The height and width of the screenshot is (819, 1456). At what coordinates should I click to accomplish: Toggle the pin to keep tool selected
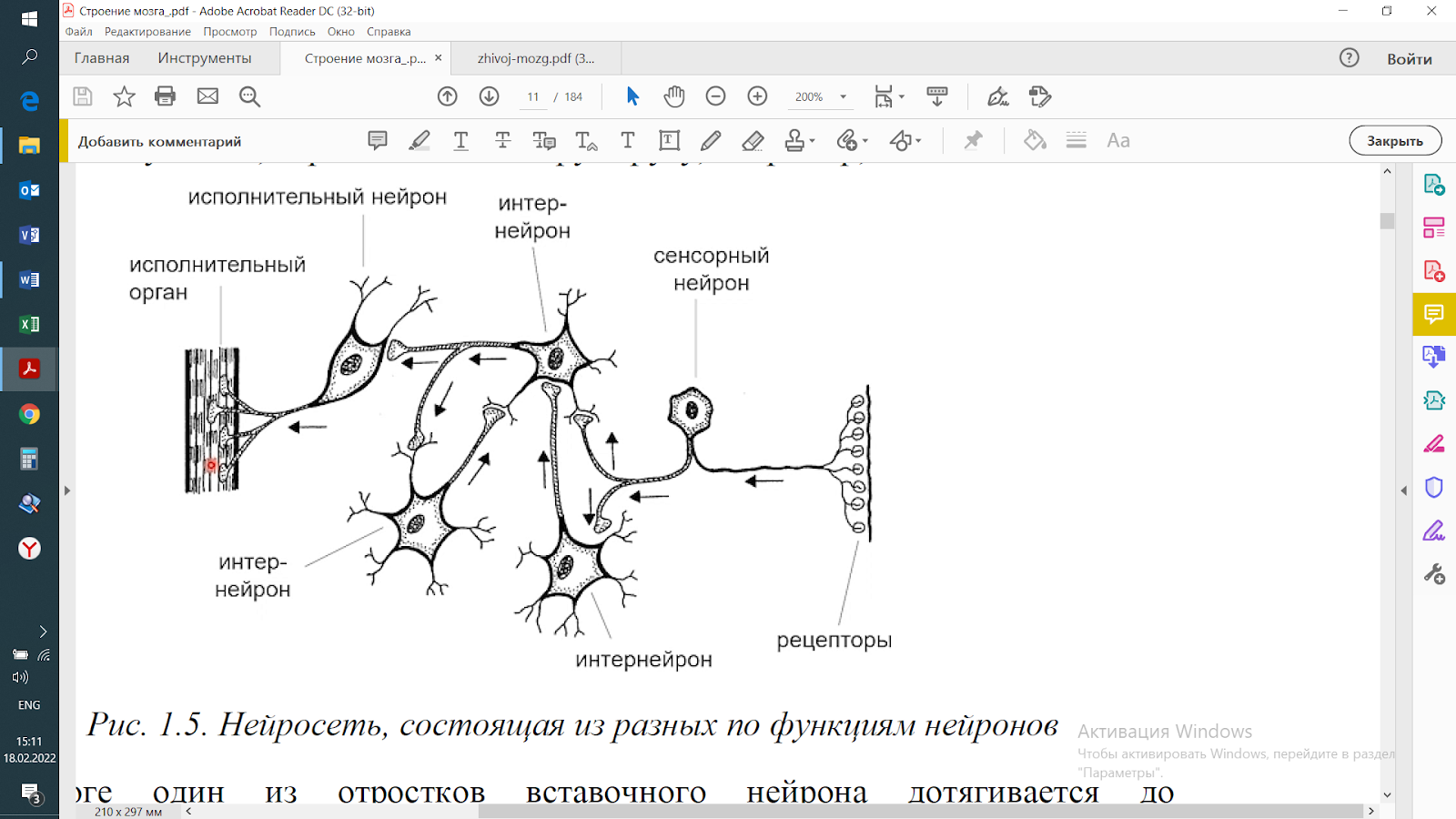[x=973, y=141]
